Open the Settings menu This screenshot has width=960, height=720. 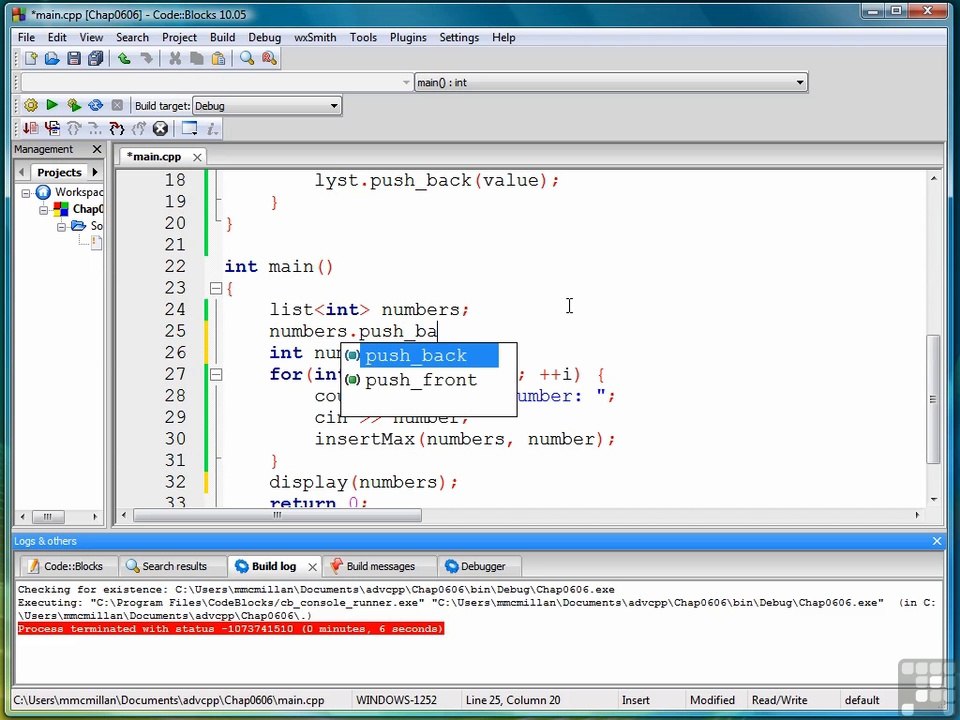[459, 37]
